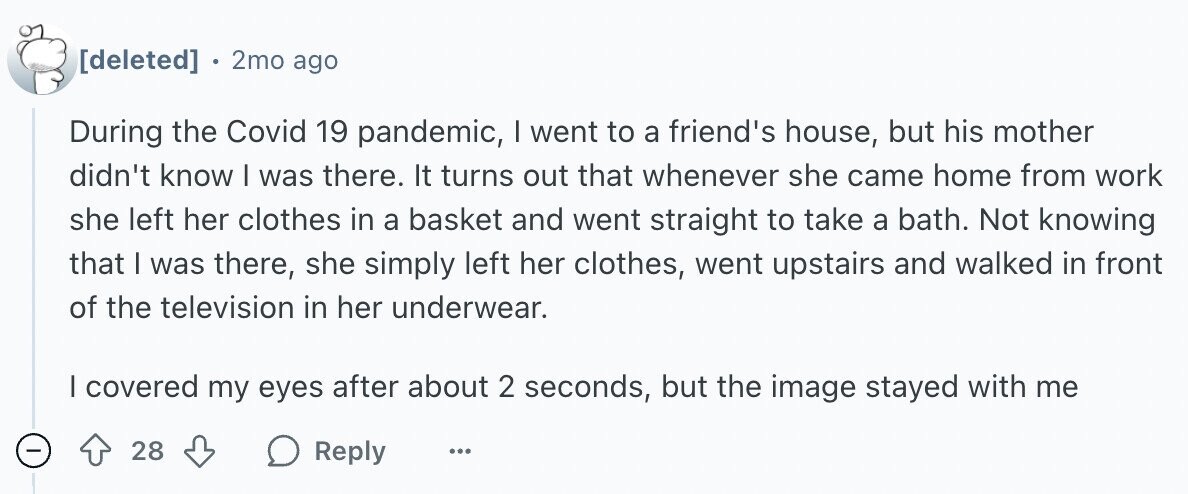
Task: Click the line starting "didn't know I was there"
Action: [615, 177]
